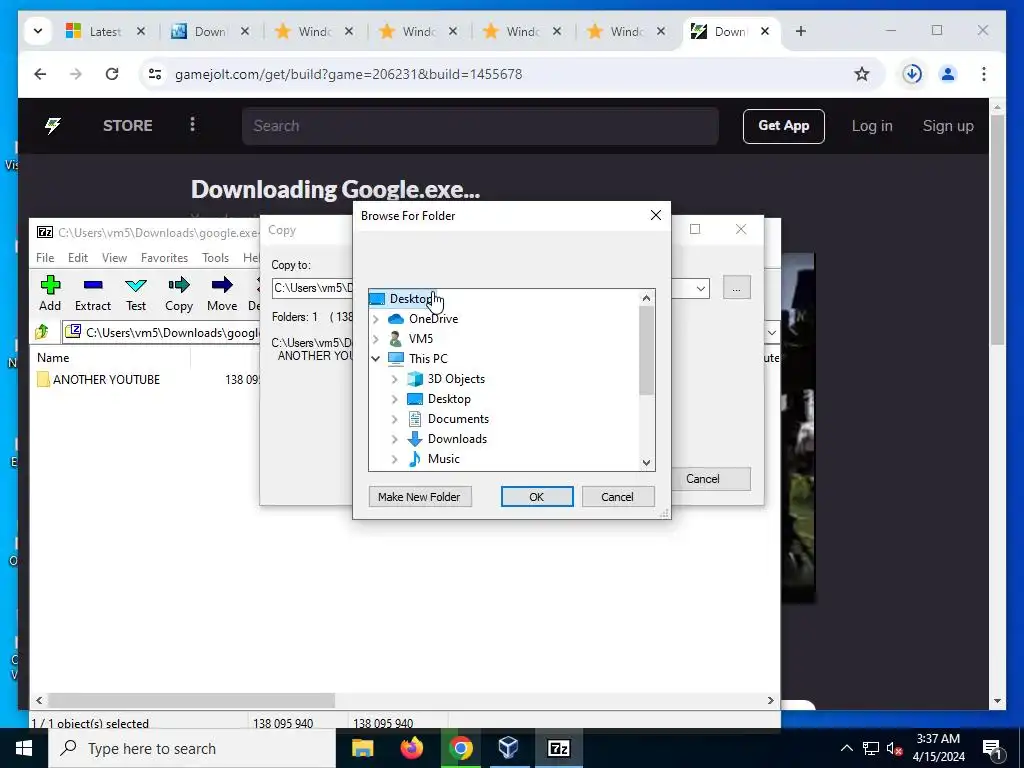Open the 7-Zip Favorites menu

click(165, 258)
